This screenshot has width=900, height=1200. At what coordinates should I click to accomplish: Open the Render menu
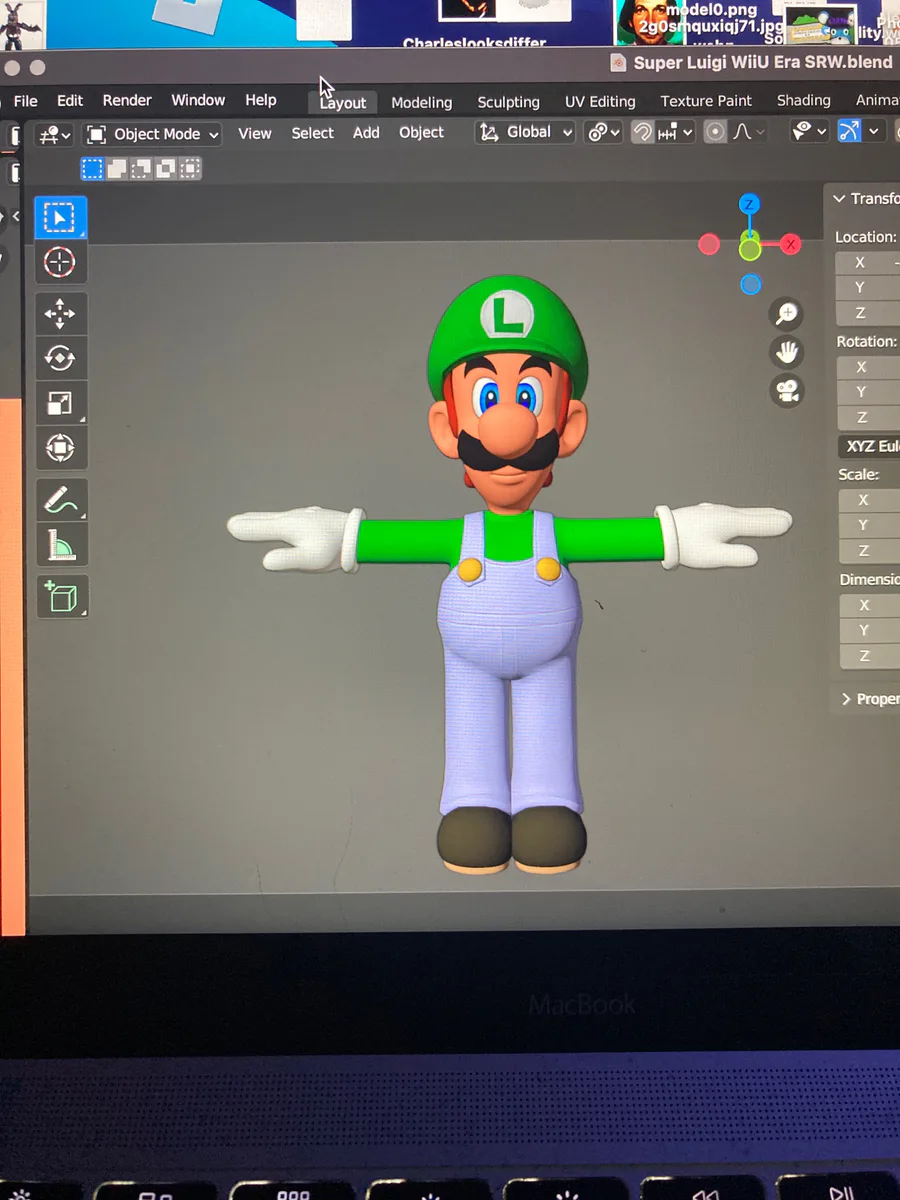click(x=127, y=101)
